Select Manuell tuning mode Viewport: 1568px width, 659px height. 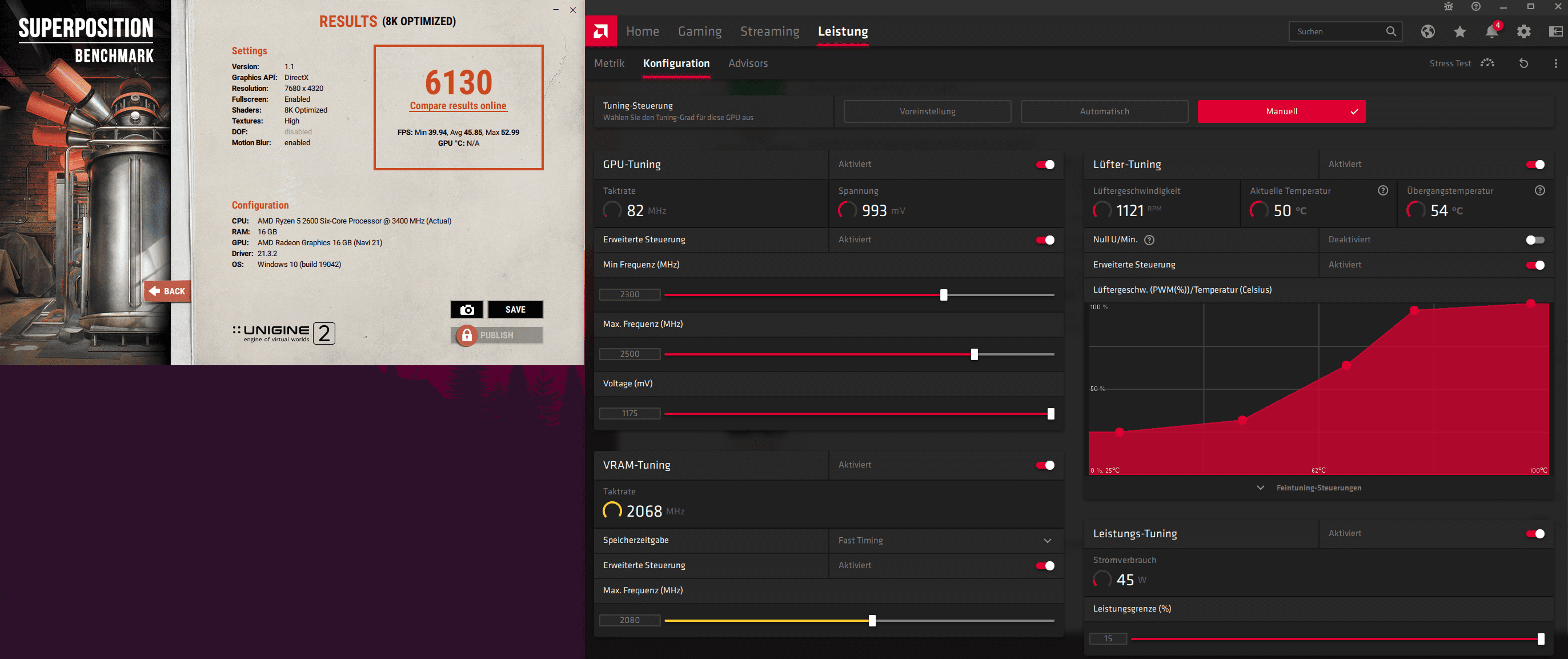1281,111
